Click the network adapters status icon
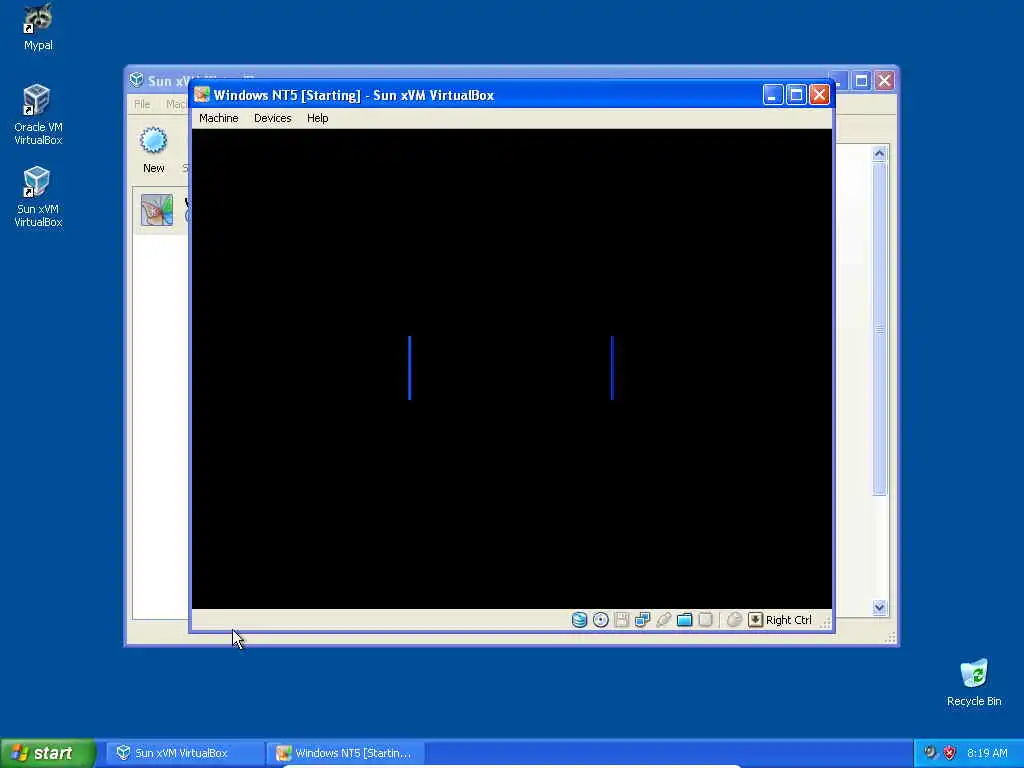Screen dimensions: 1024x768 [643, 620]
